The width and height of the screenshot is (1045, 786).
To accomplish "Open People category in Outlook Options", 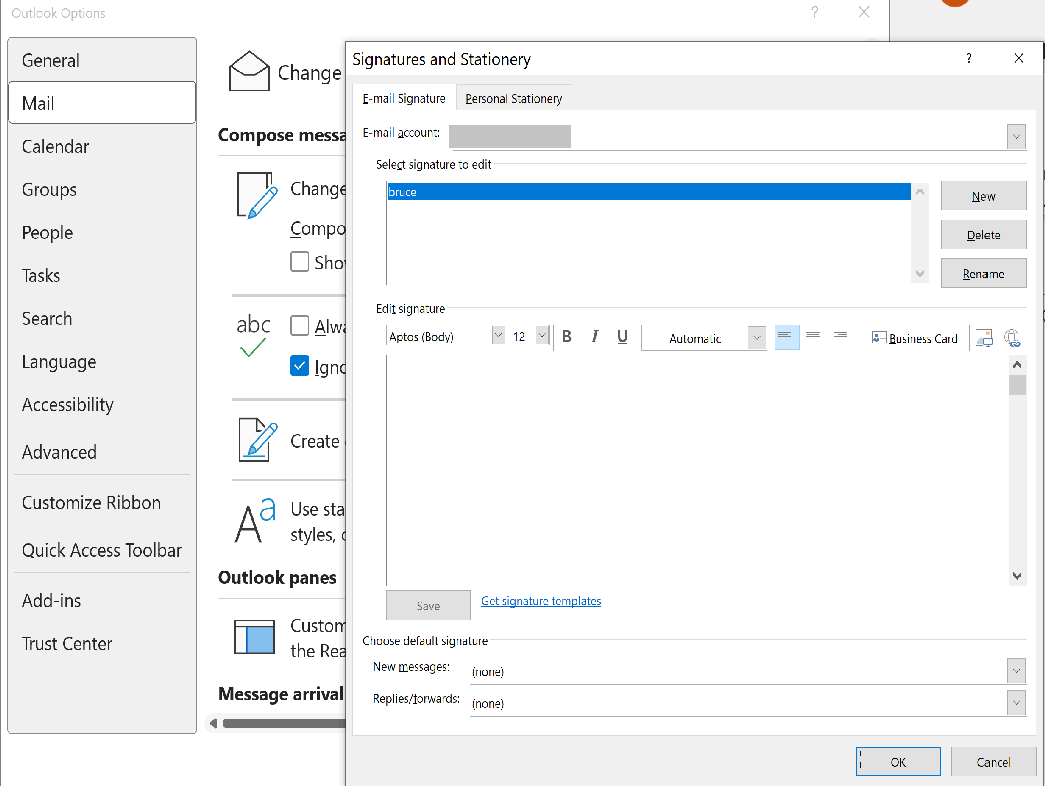I will click(x=102, y=232).
